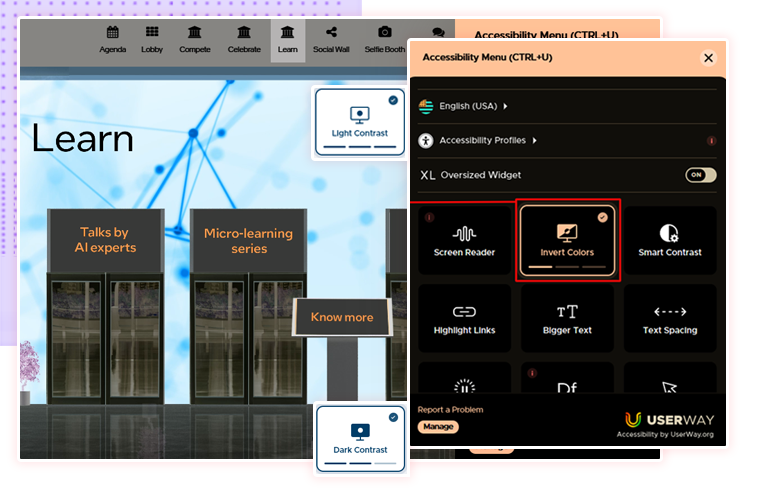This screenshot has width=760, height=490.
Task: Close the Accessibility Menu
Action: (x=708, y=58)
